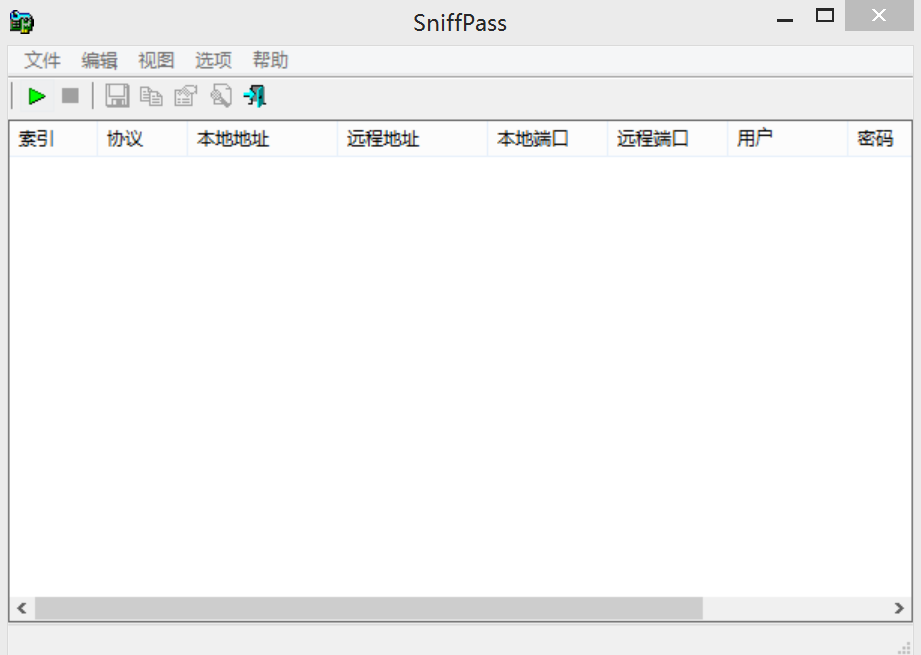Click the horizontal scrollbar thumb
The height and width of the screenshot is (655, 921).
click(x=369, y=608)
